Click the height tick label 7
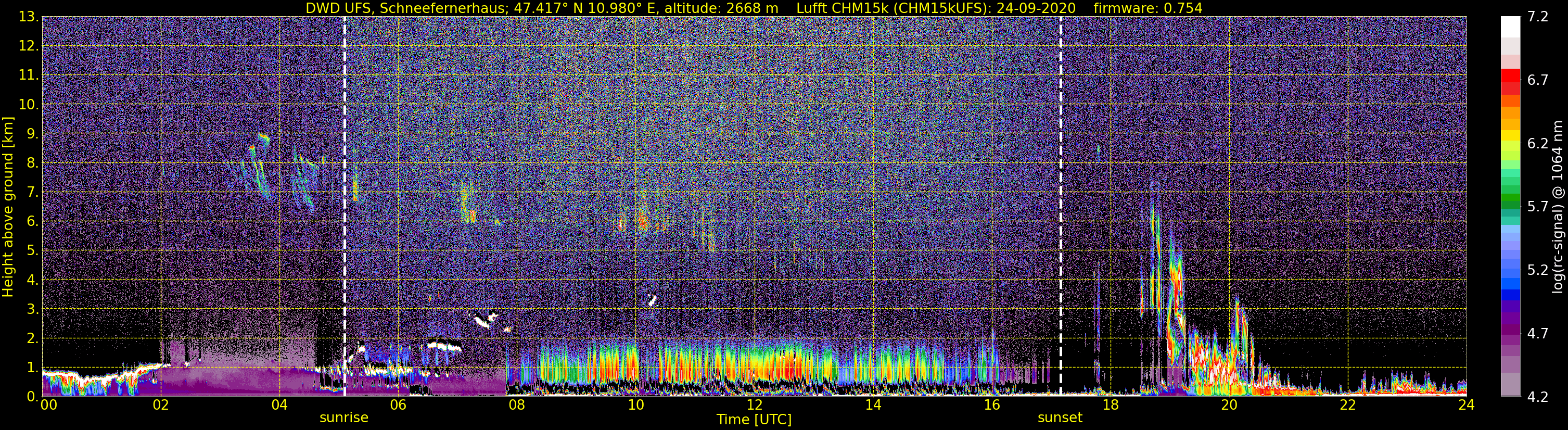The height and width of the screenshot is (430, 1568). click(x=32, y=193)
